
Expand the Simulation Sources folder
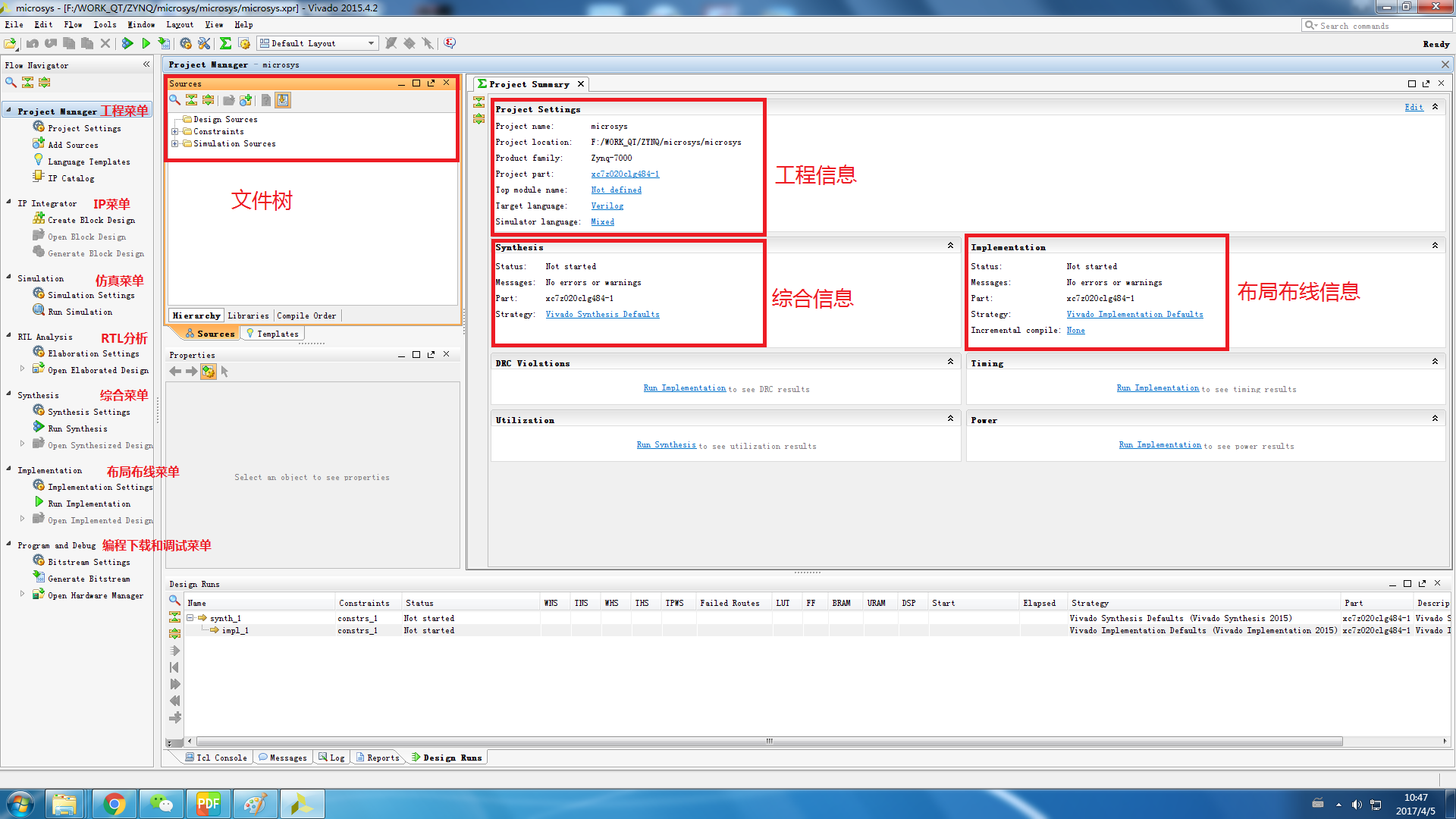tap(174, 144)
